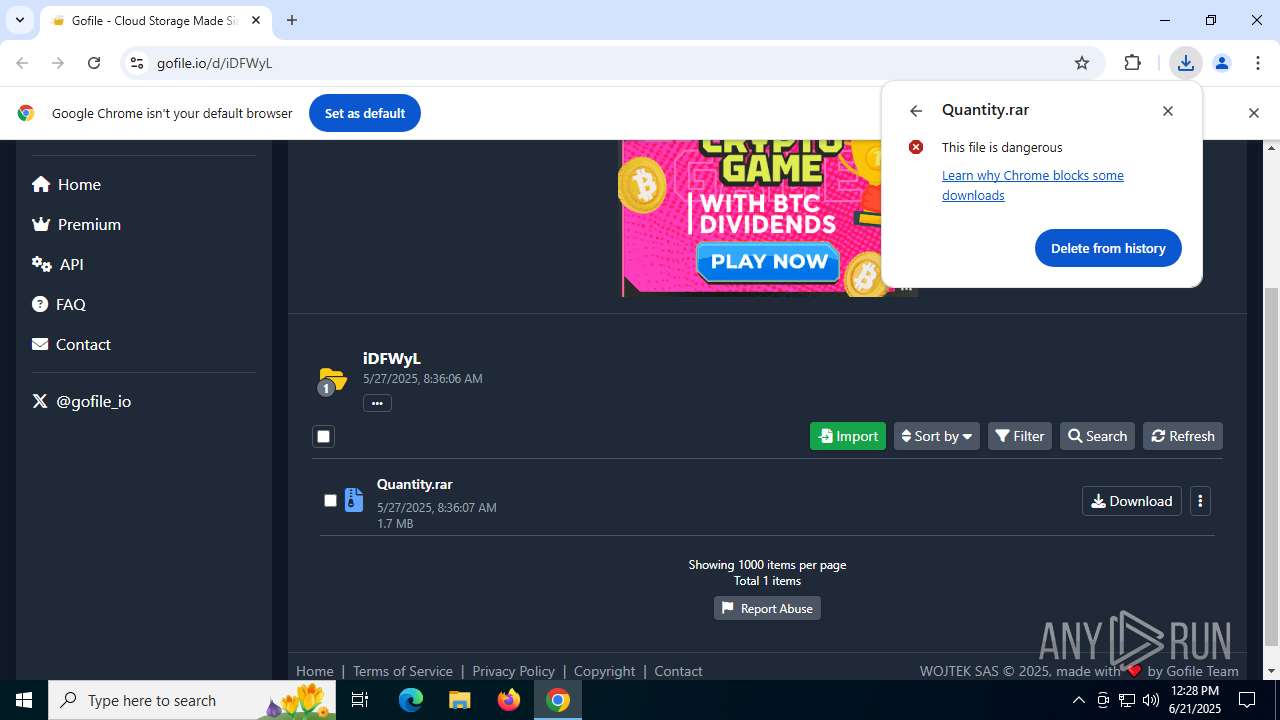The width and height of the screenshot is (1280, 720).
Task: Open the Chrome three-dot menu
Action: (x=1258, y=63)
